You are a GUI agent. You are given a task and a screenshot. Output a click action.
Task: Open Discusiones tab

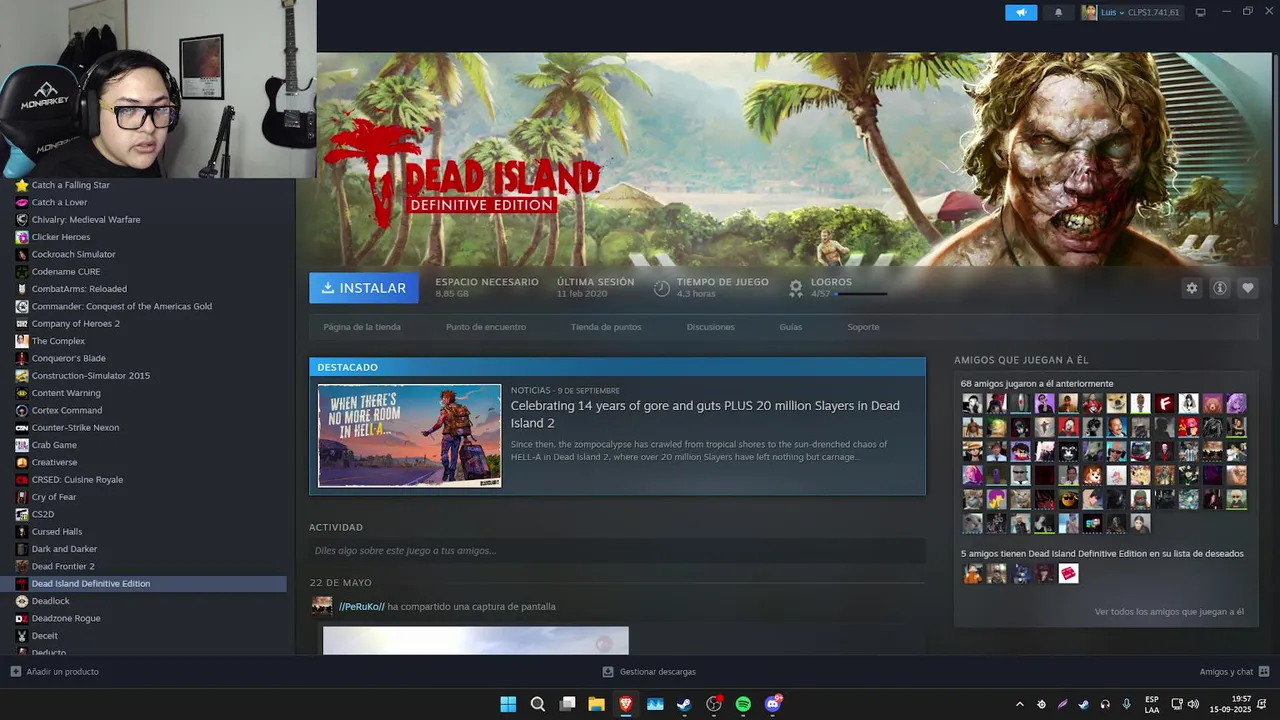711,327
